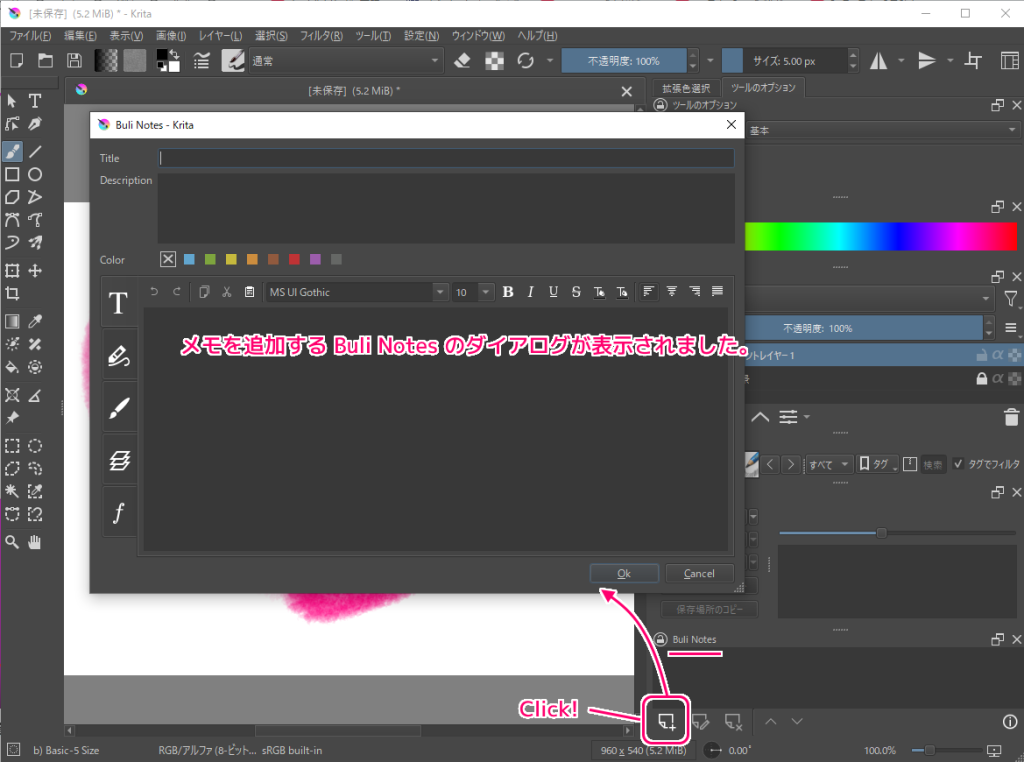The width and height of the screenshot is (1024, 762).
Task: Switch to the 拡張色選択 tab
Action: pyautogui.click(x=686, y=88)
